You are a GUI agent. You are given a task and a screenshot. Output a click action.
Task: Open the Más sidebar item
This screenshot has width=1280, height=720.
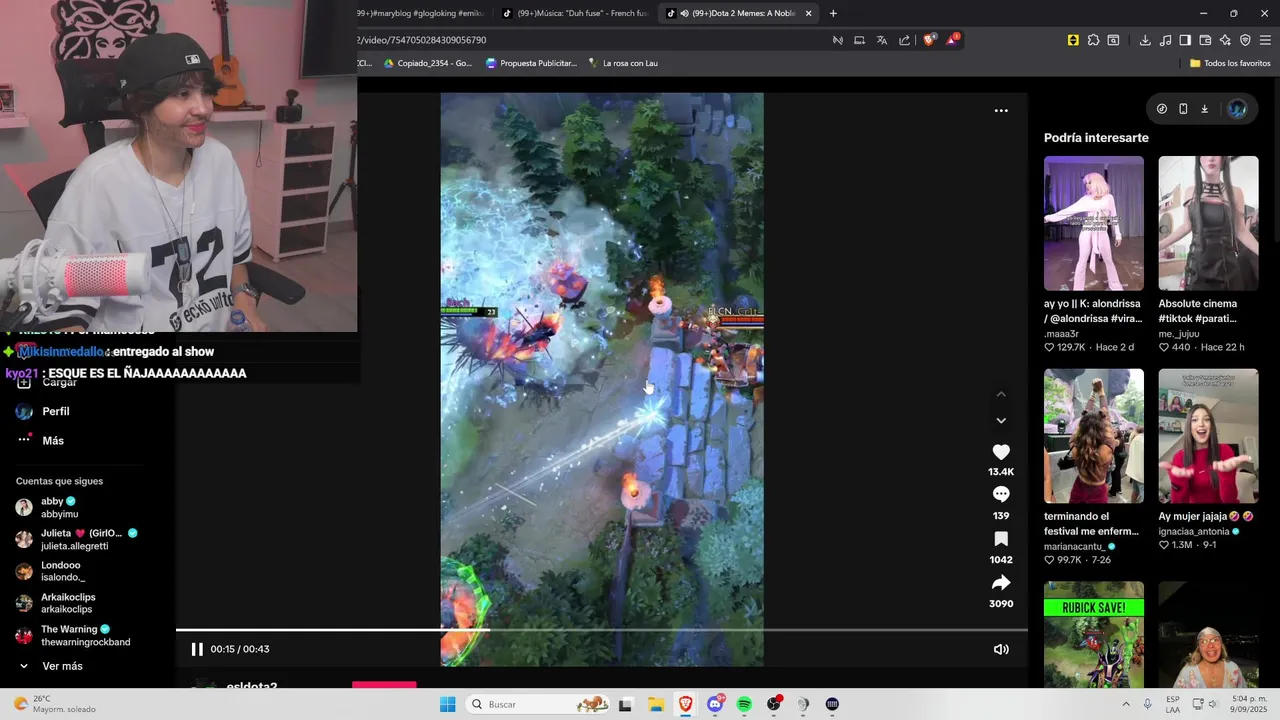point(52,440)
